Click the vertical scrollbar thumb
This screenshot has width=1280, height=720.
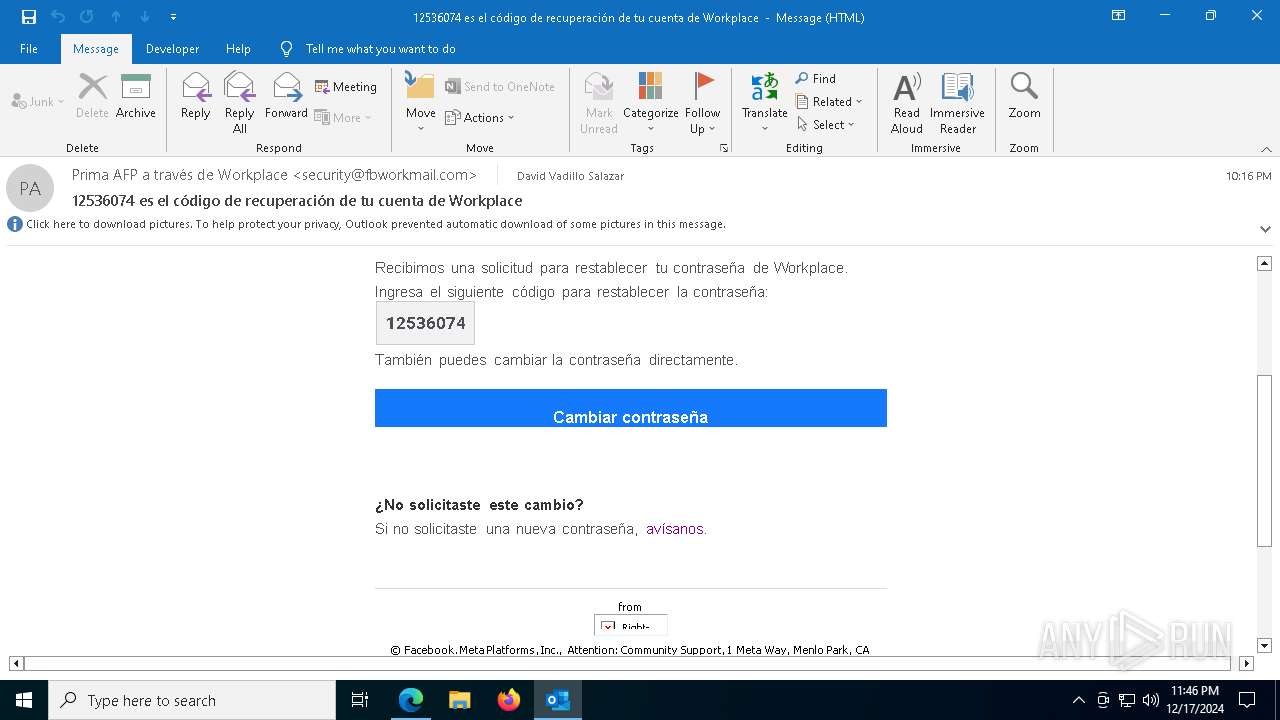click(1265, 461)
